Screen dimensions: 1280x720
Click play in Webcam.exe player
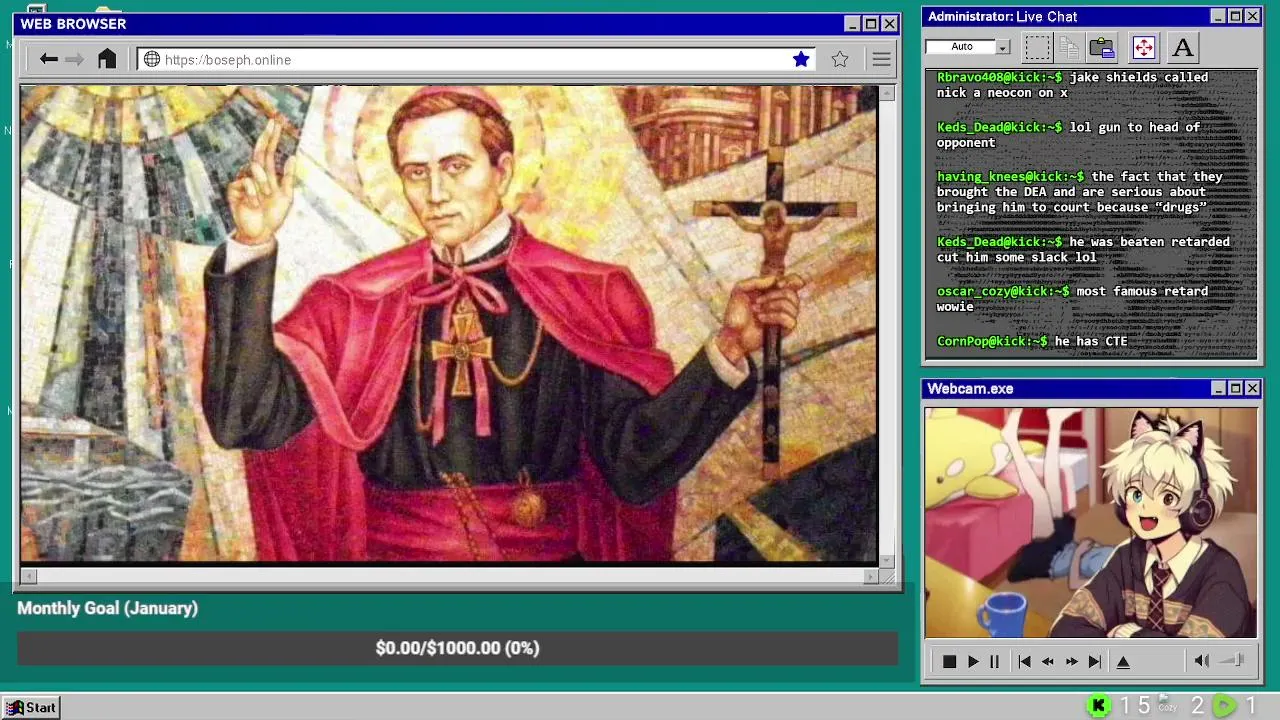(x=973, y=661)
